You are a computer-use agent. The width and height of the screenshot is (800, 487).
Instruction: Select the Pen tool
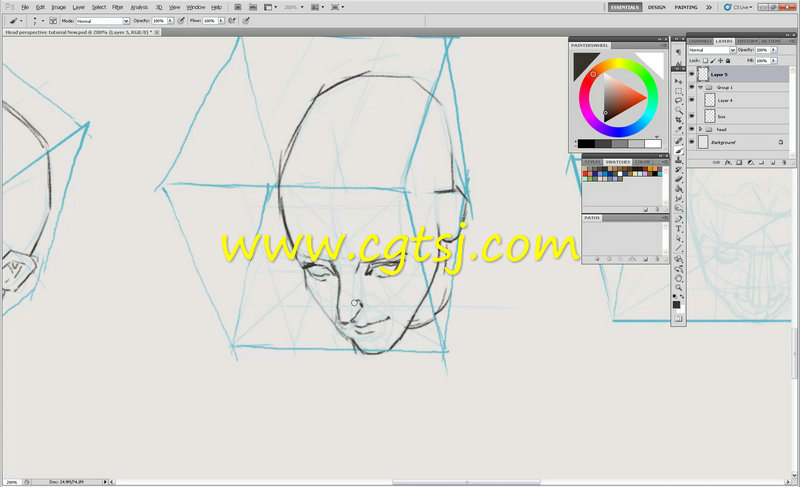click(x=678, y=219)
